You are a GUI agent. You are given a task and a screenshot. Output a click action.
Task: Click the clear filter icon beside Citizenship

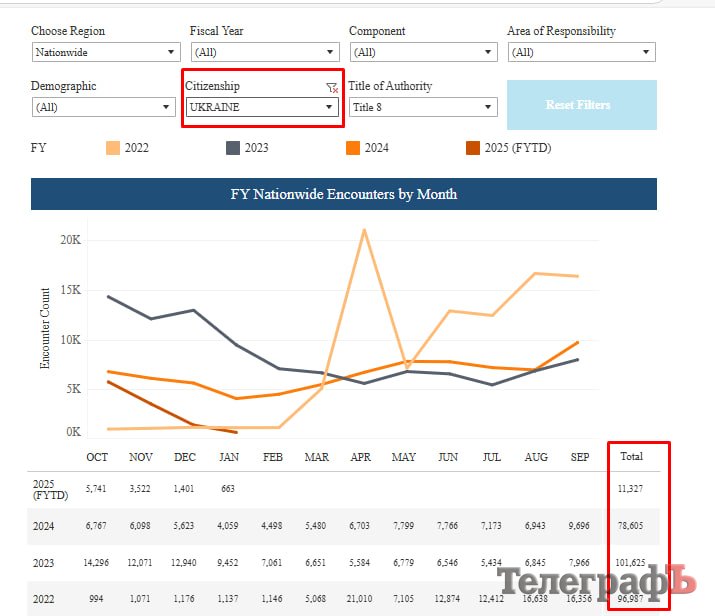[332, 88]
